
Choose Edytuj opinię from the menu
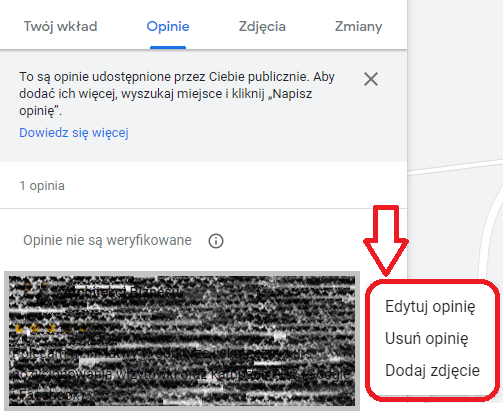(x=430, y=307)
